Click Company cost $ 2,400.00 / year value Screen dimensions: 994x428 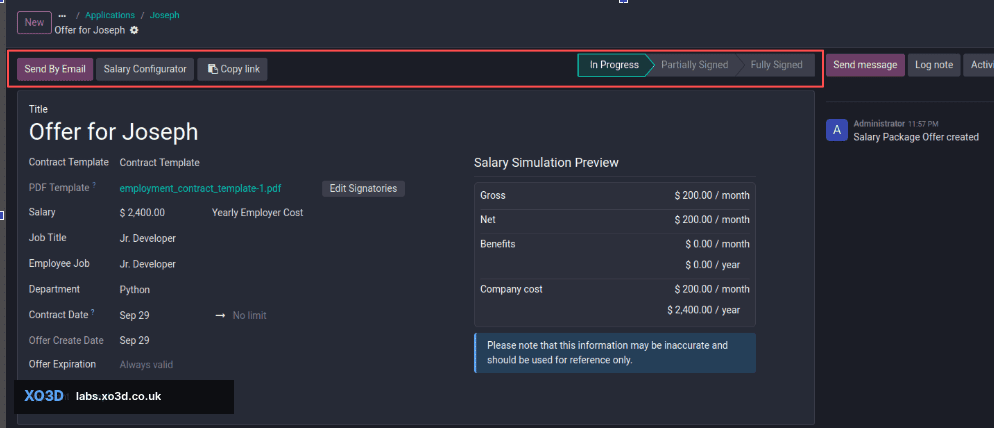click(x=704, y=310)
